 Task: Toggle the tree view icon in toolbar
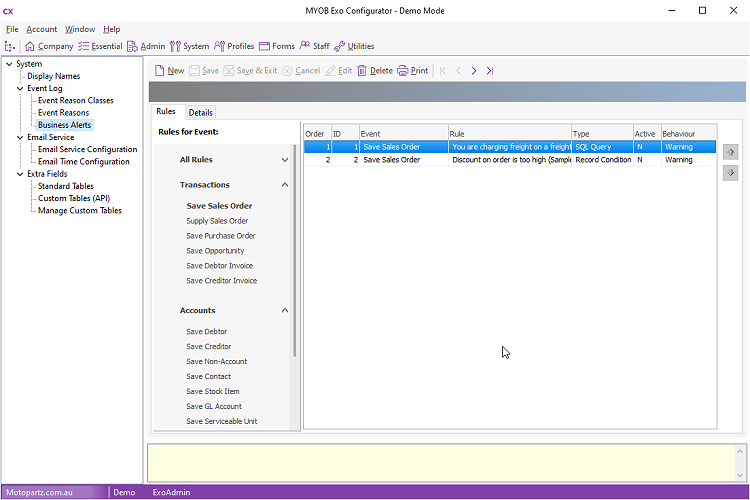[x=10, y=46]
